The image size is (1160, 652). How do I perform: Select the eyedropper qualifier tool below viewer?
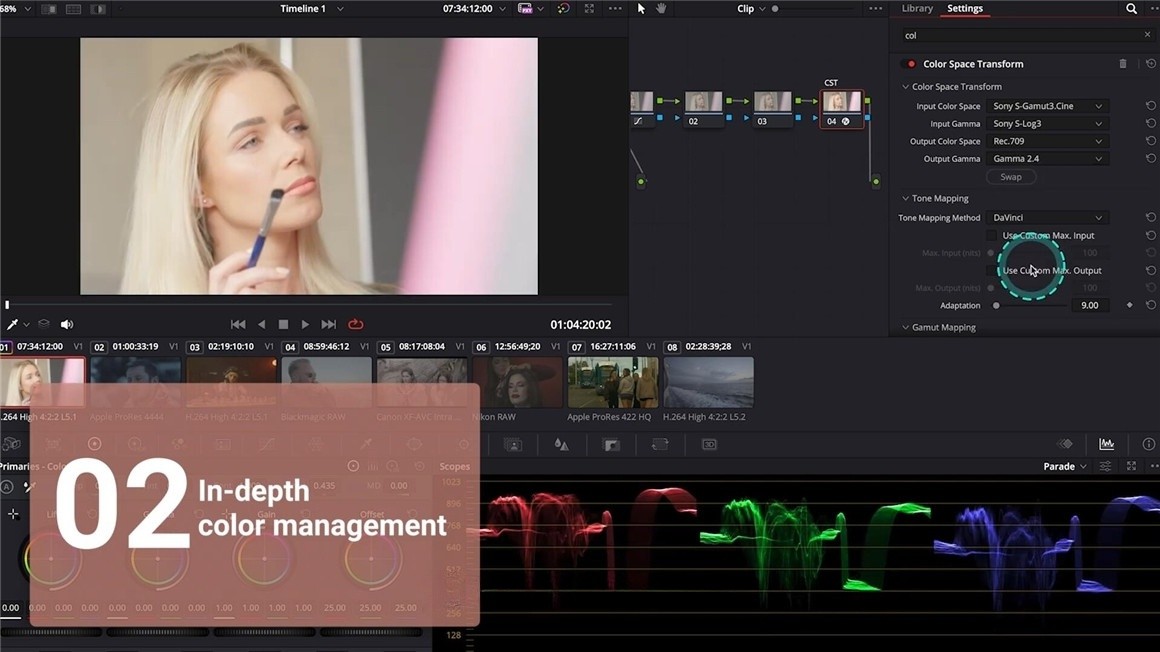tap(13, 324)
